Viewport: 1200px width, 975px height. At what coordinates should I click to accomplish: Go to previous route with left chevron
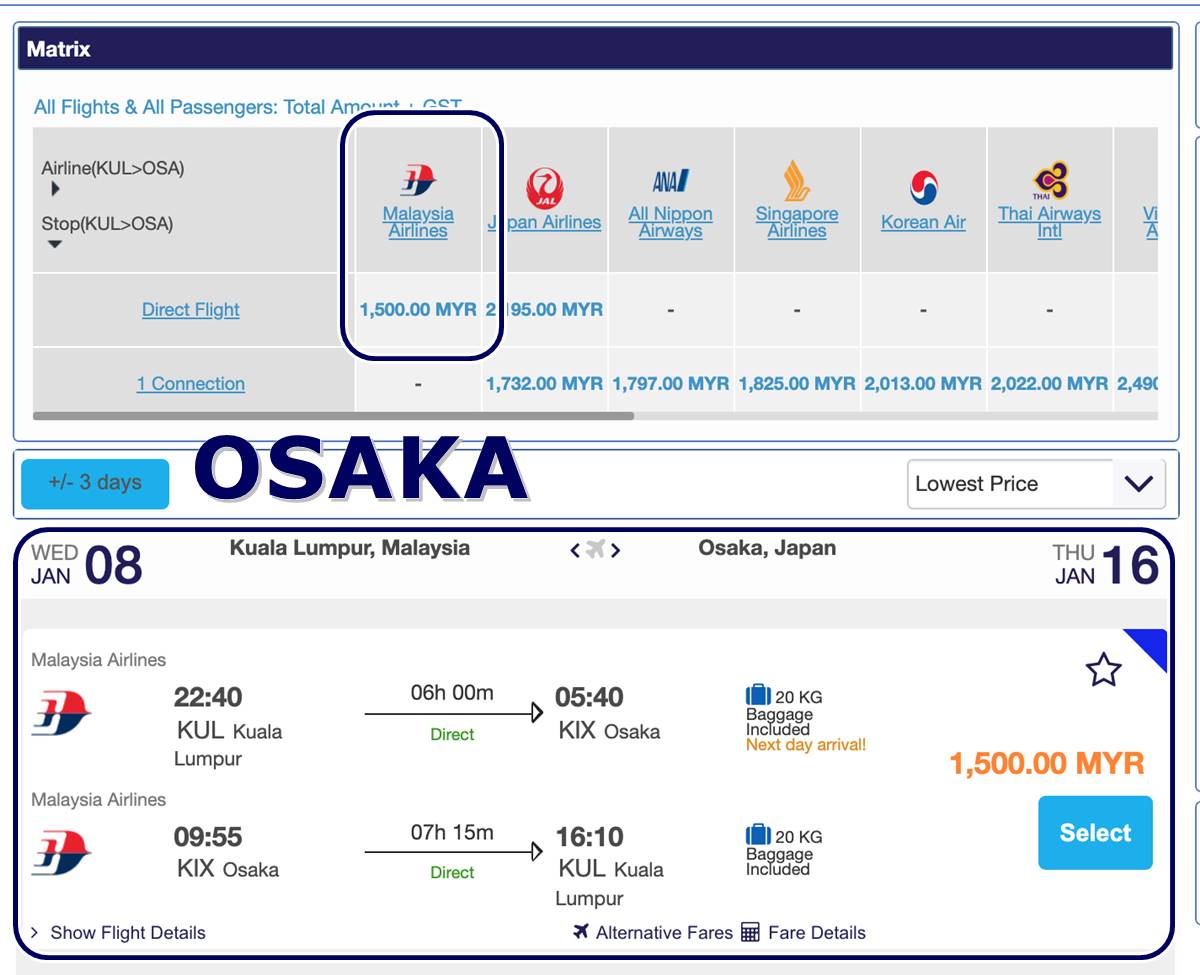(575, 550)
